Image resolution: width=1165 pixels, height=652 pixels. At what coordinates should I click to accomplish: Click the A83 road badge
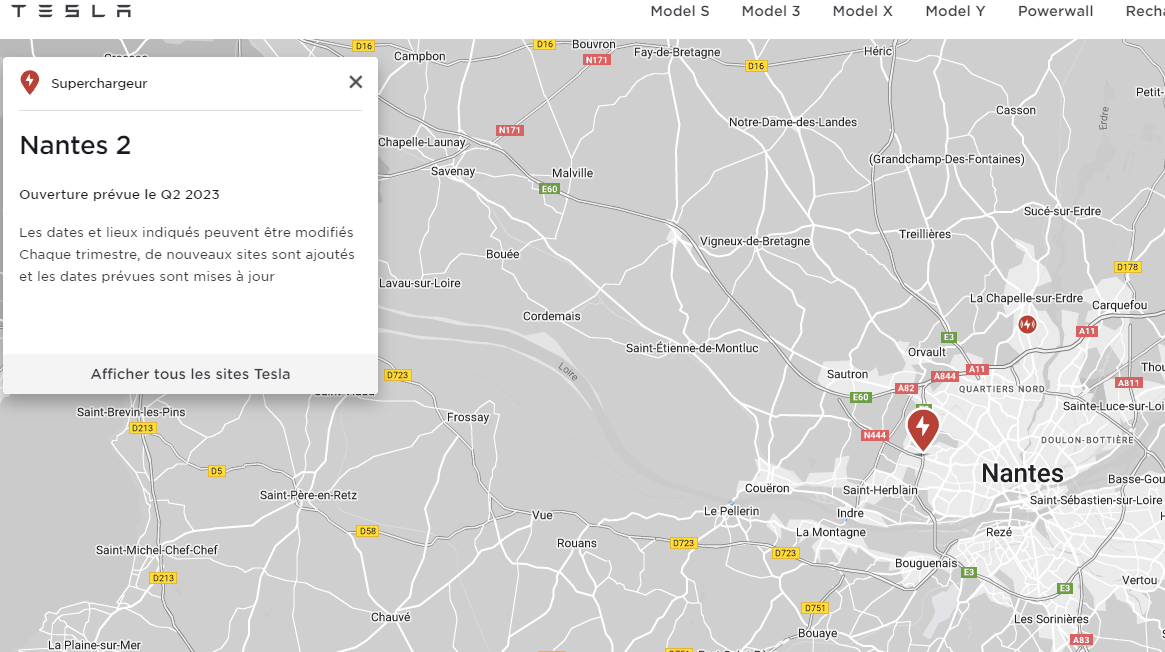[1081, 639]
